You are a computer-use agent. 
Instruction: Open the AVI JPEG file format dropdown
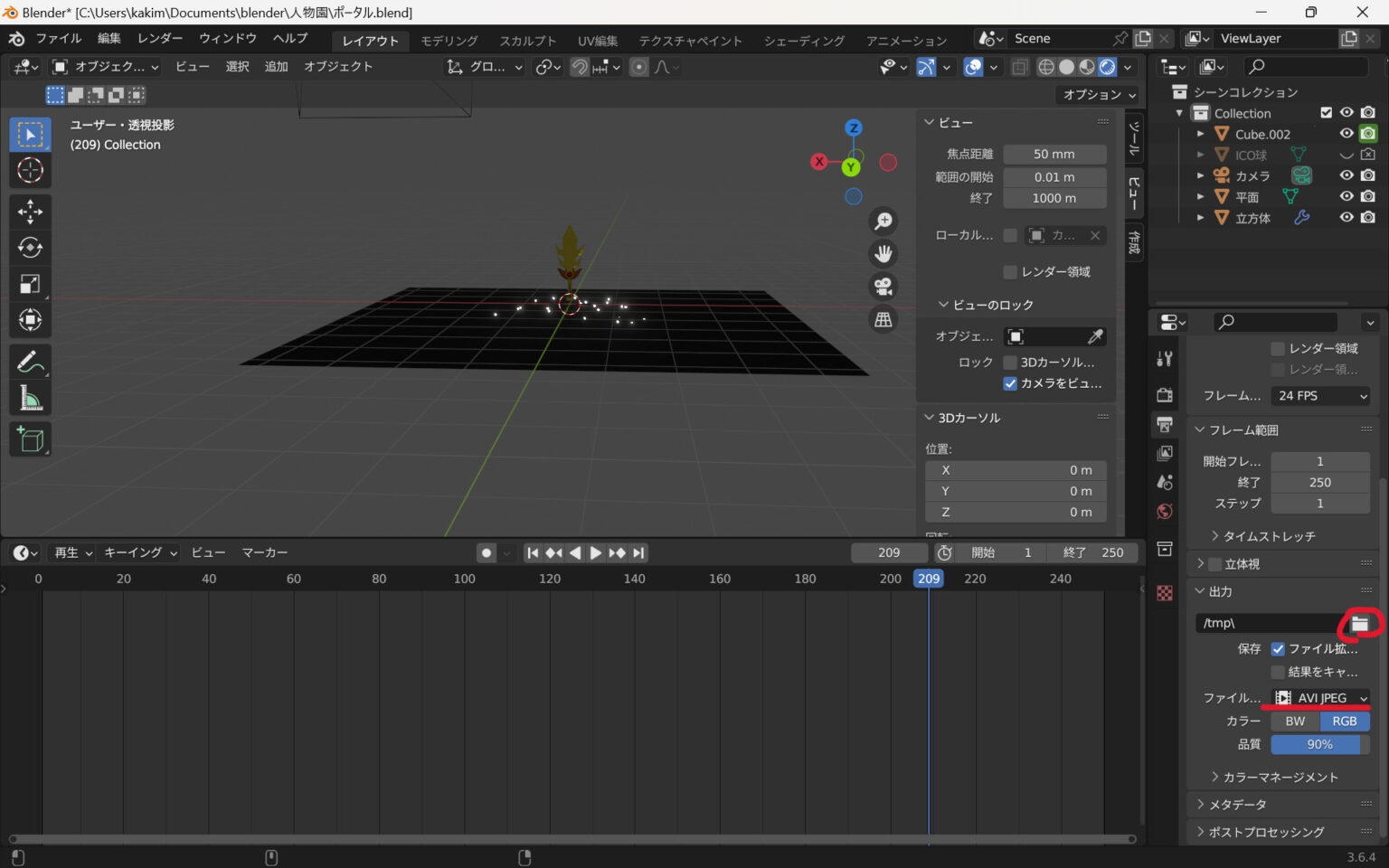(1320, 698)
